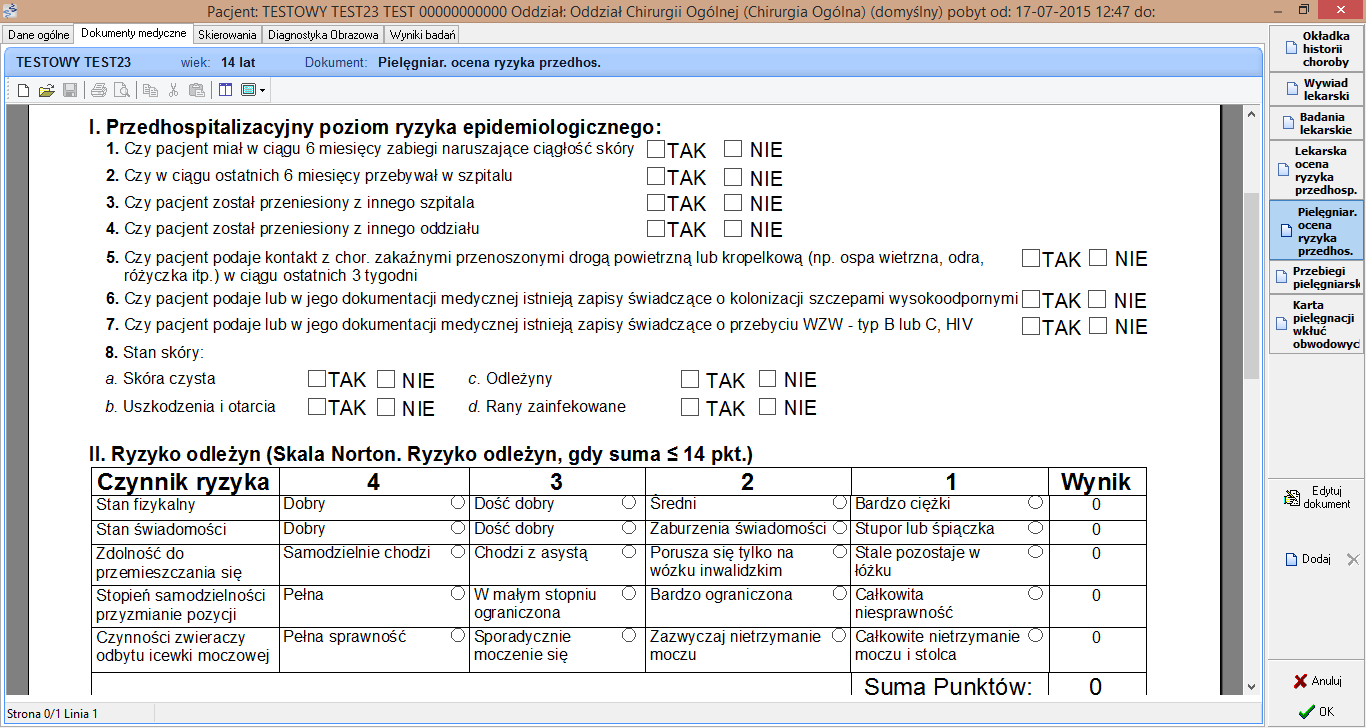1366x728 pixels.
Task: Open the view mode dropdown arrow
Action: 262,90
